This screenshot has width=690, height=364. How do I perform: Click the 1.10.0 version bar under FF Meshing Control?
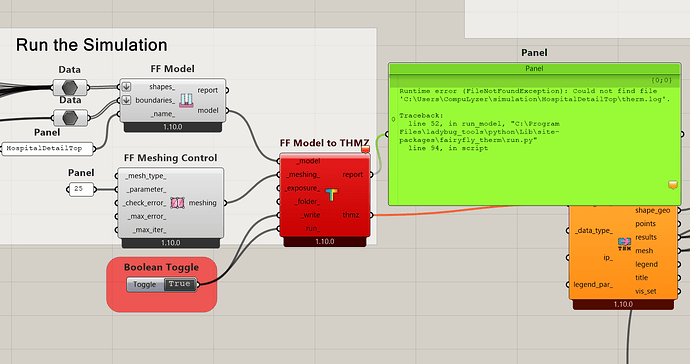tap(170, 243)
